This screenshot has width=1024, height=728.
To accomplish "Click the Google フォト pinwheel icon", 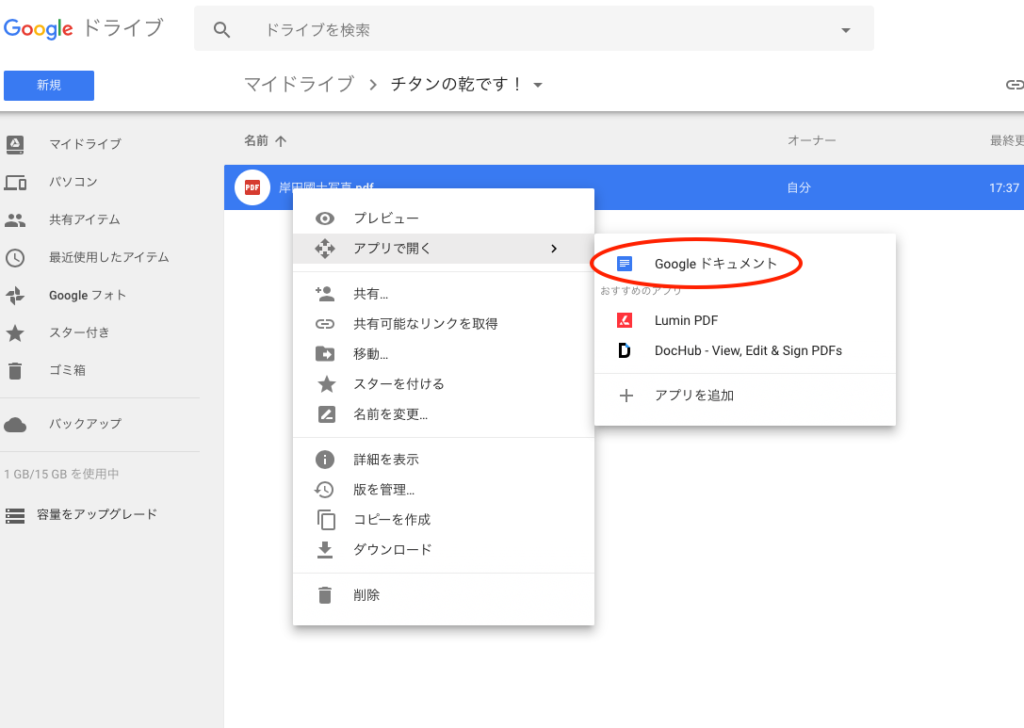I will click(x=15, y=295).
